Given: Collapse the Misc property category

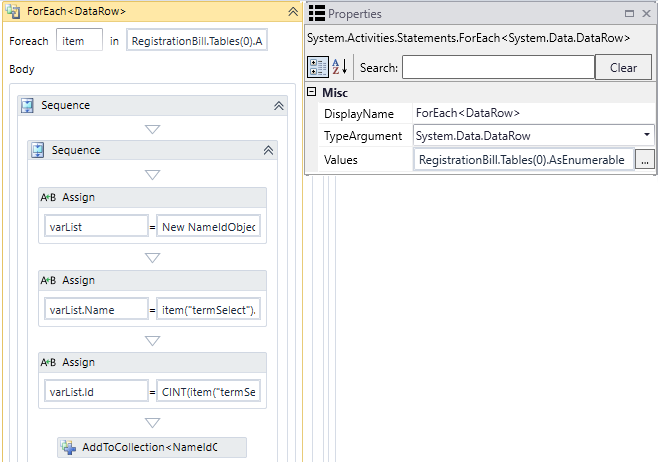Looking at the screenshot, I should (x=311, y=92).
